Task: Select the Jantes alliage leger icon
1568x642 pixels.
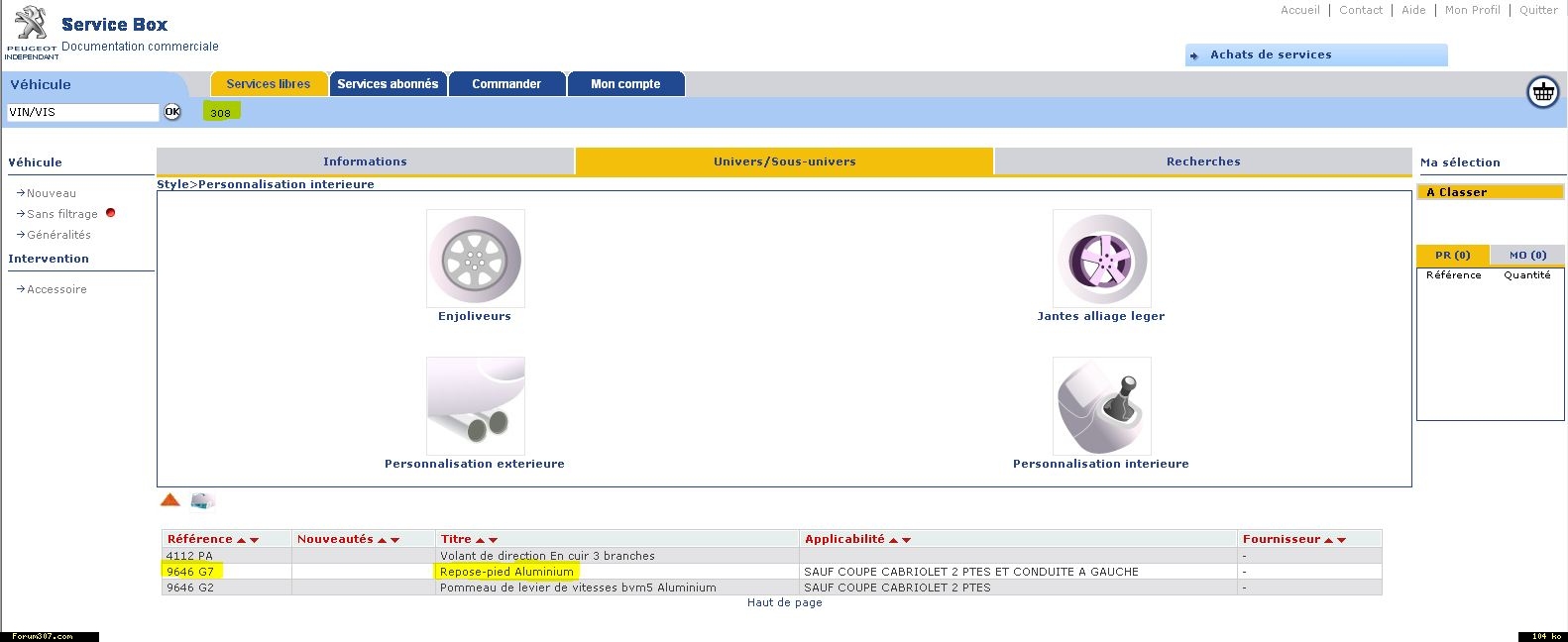Action: click(x=1101, y=258)
